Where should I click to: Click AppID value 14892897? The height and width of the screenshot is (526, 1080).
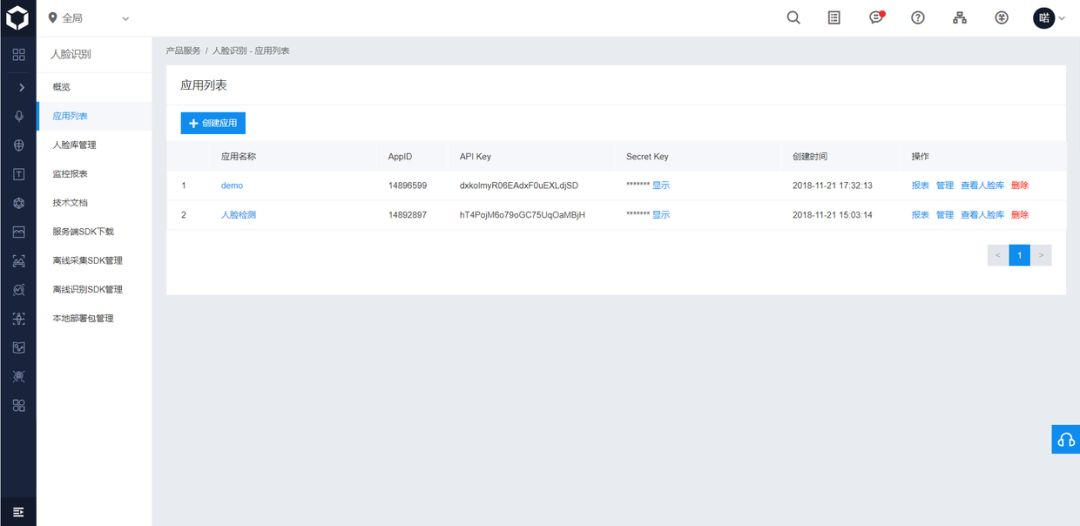coord(407,215)
